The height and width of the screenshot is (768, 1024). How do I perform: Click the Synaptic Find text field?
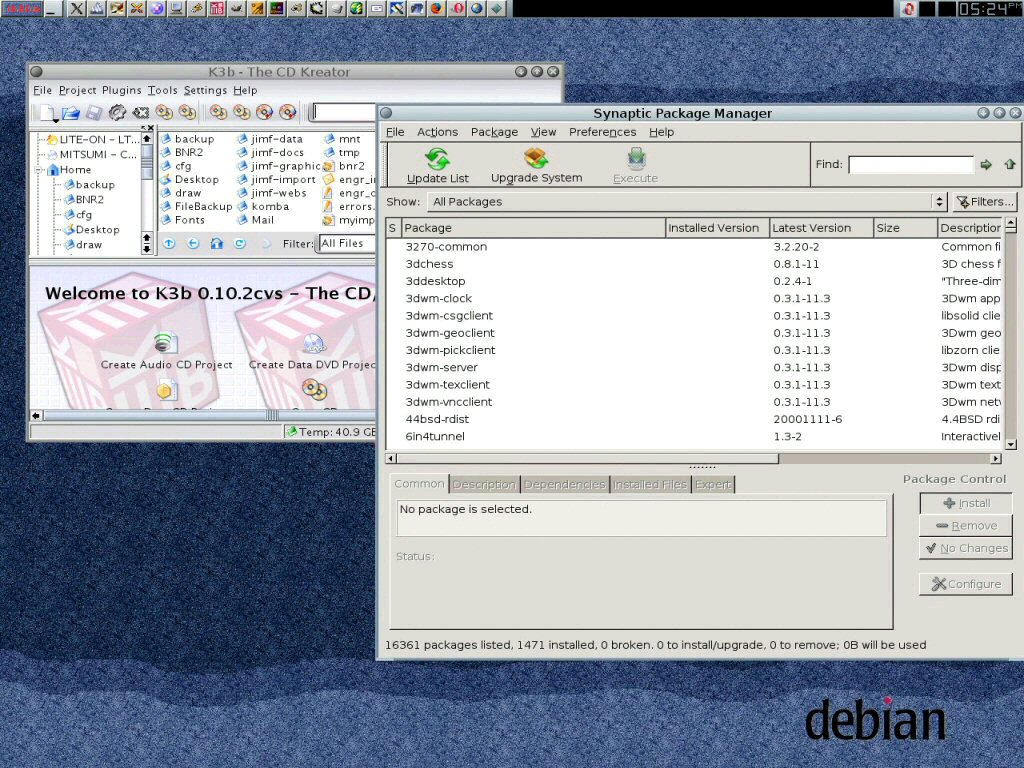coord(910,165)
